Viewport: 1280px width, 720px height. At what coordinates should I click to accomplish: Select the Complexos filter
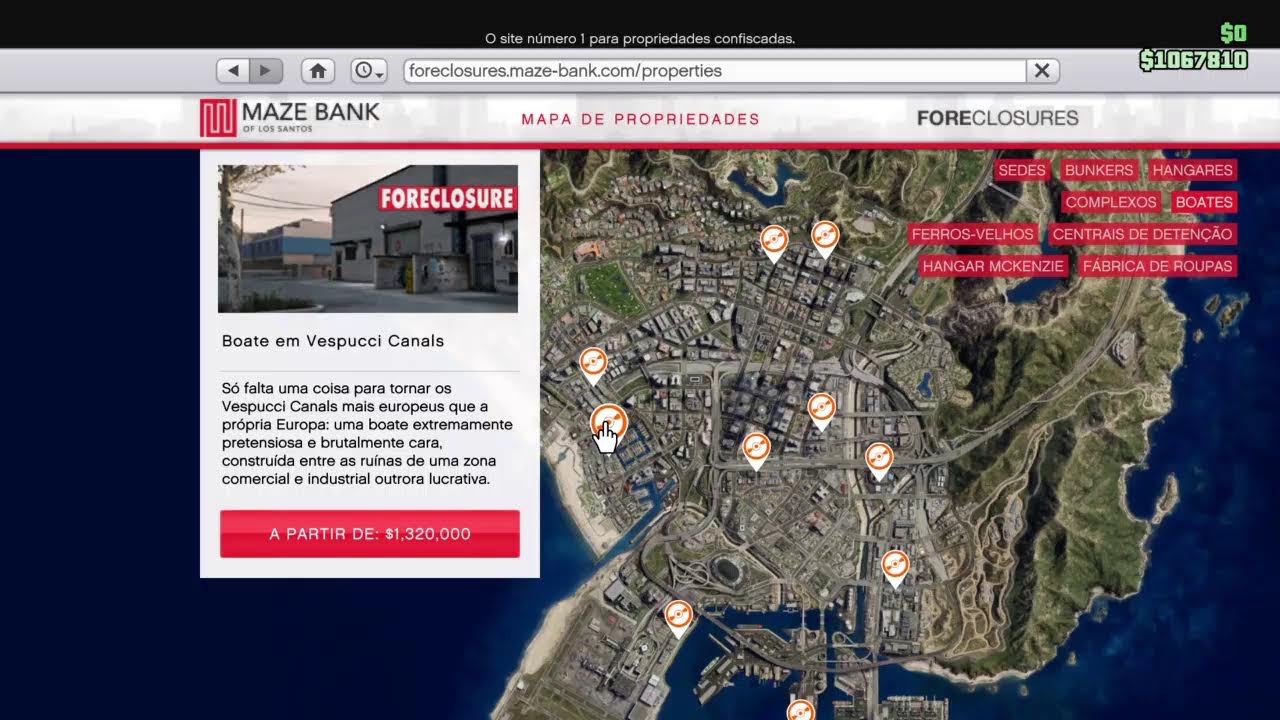click(x=1111, y=202)
